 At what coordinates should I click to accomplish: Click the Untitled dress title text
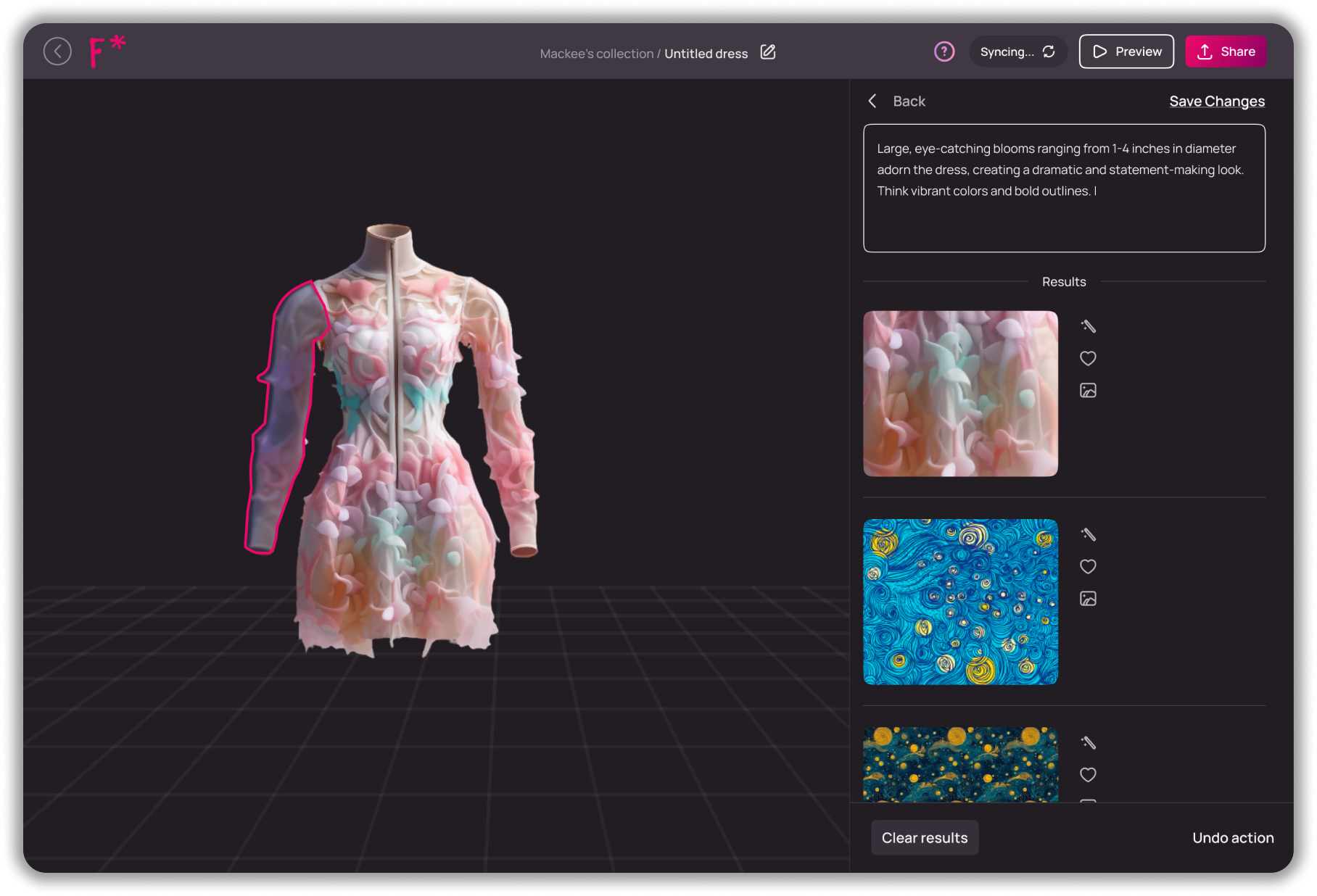click(x=706, y=54)
